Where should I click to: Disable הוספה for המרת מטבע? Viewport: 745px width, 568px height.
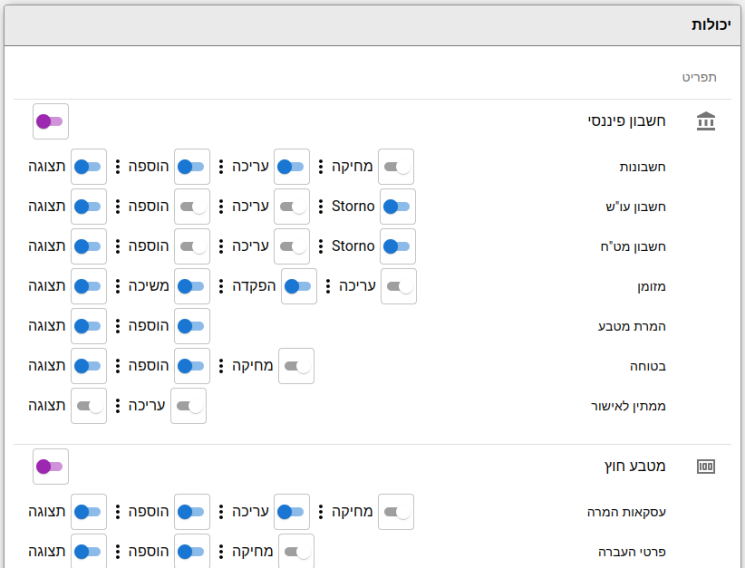click(192, 327)
